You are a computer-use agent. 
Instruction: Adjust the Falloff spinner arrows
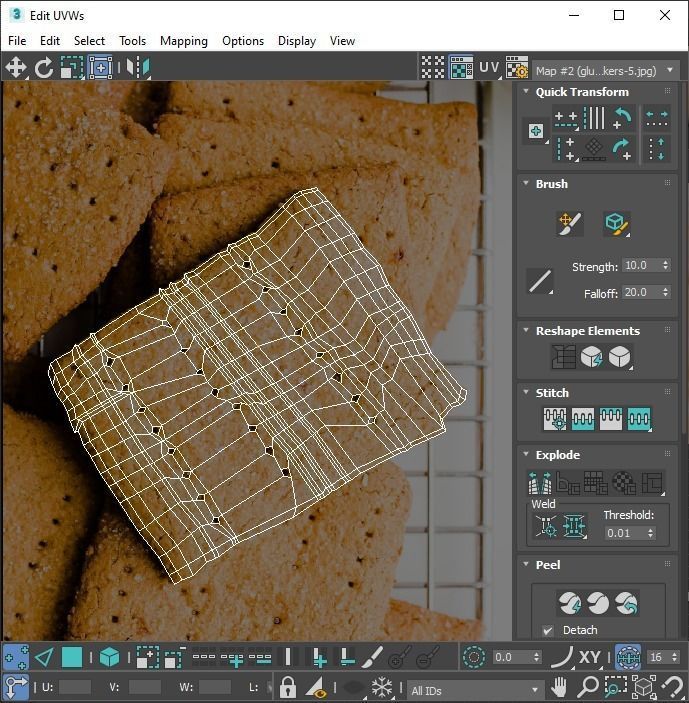[665, 292]
